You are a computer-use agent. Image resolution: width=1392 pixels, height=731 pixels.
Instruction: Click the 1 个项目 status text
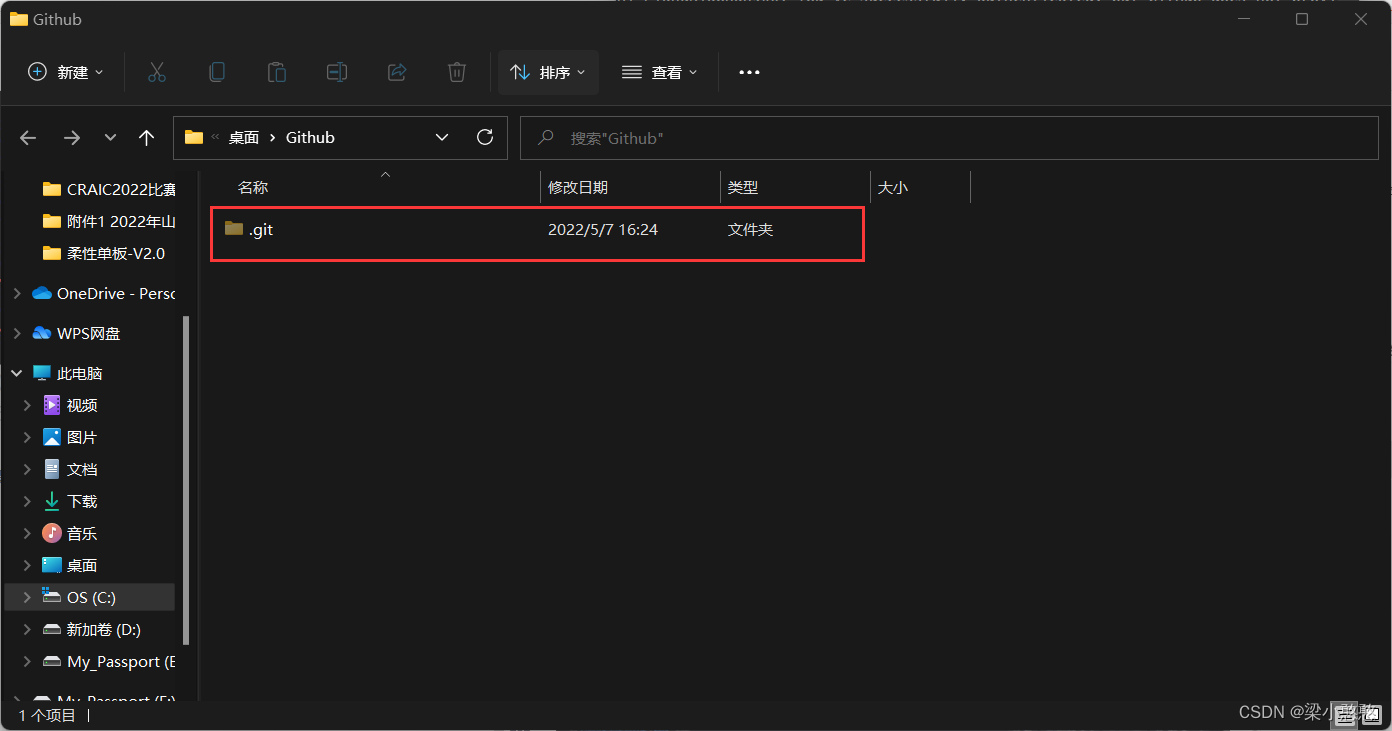pyautogui.click(x=47, y=715)
